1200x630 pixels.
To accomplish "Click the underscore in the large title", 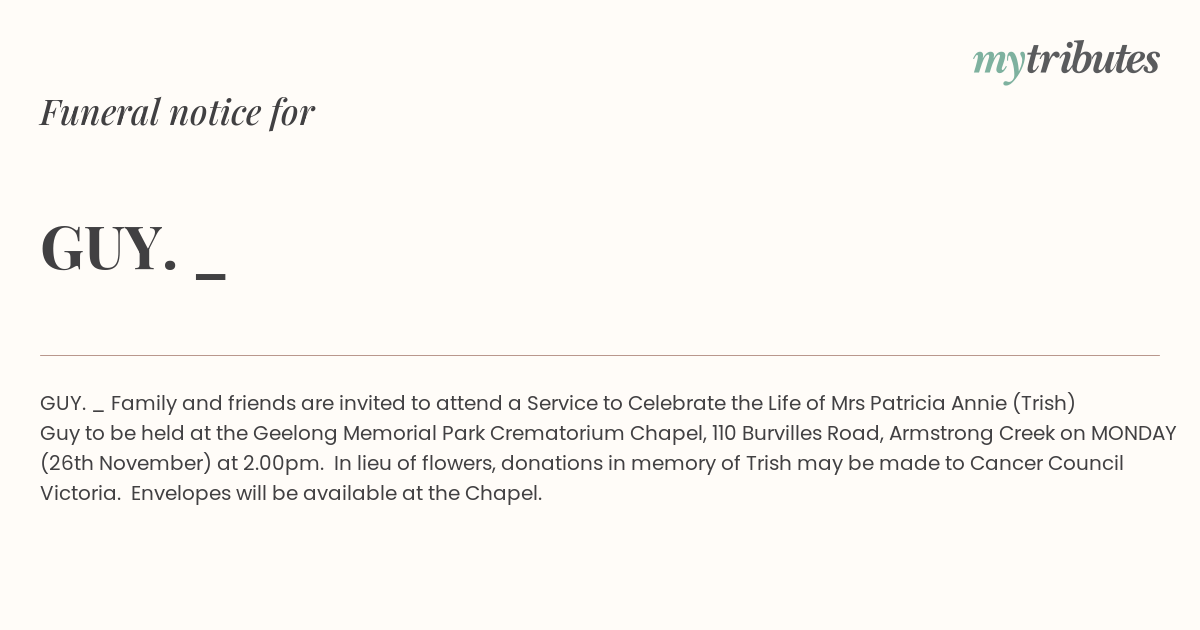I will tap(211, 275).
